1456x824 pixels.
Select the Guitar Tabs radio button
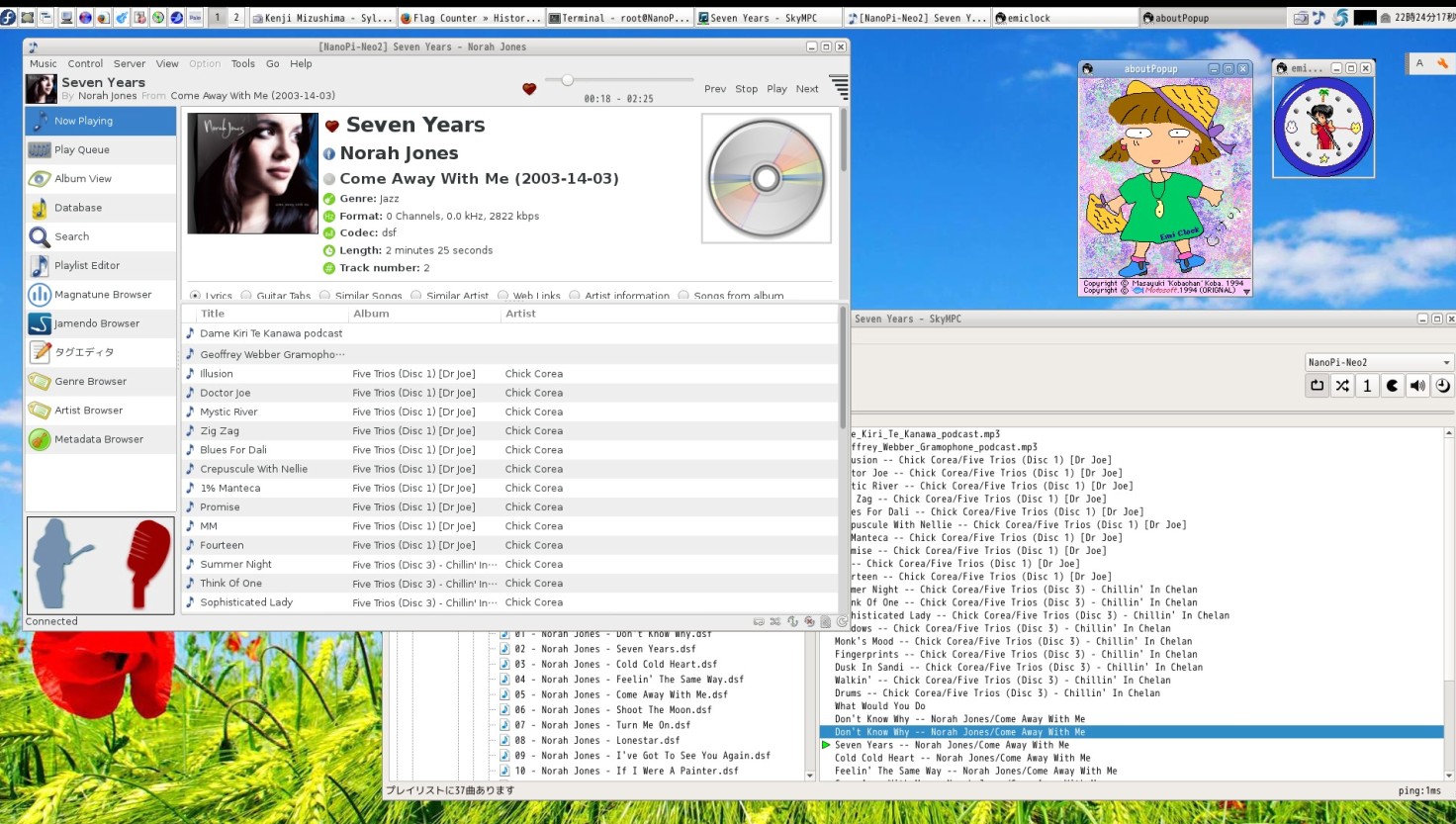coord(246,296)
